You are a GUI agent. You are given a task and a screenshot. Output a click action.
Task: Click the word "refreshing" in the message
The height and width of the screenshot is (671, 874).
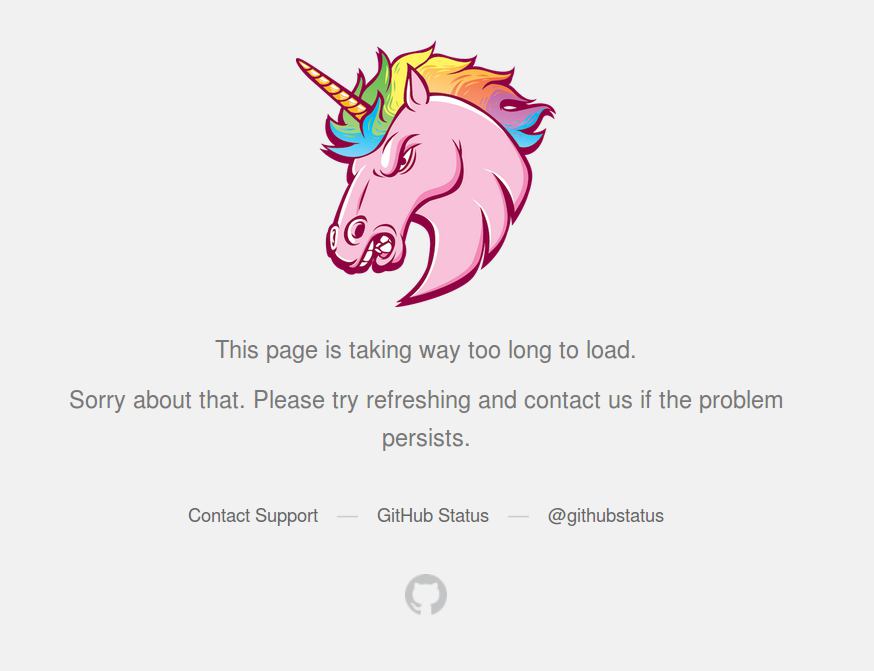point(418,400)
